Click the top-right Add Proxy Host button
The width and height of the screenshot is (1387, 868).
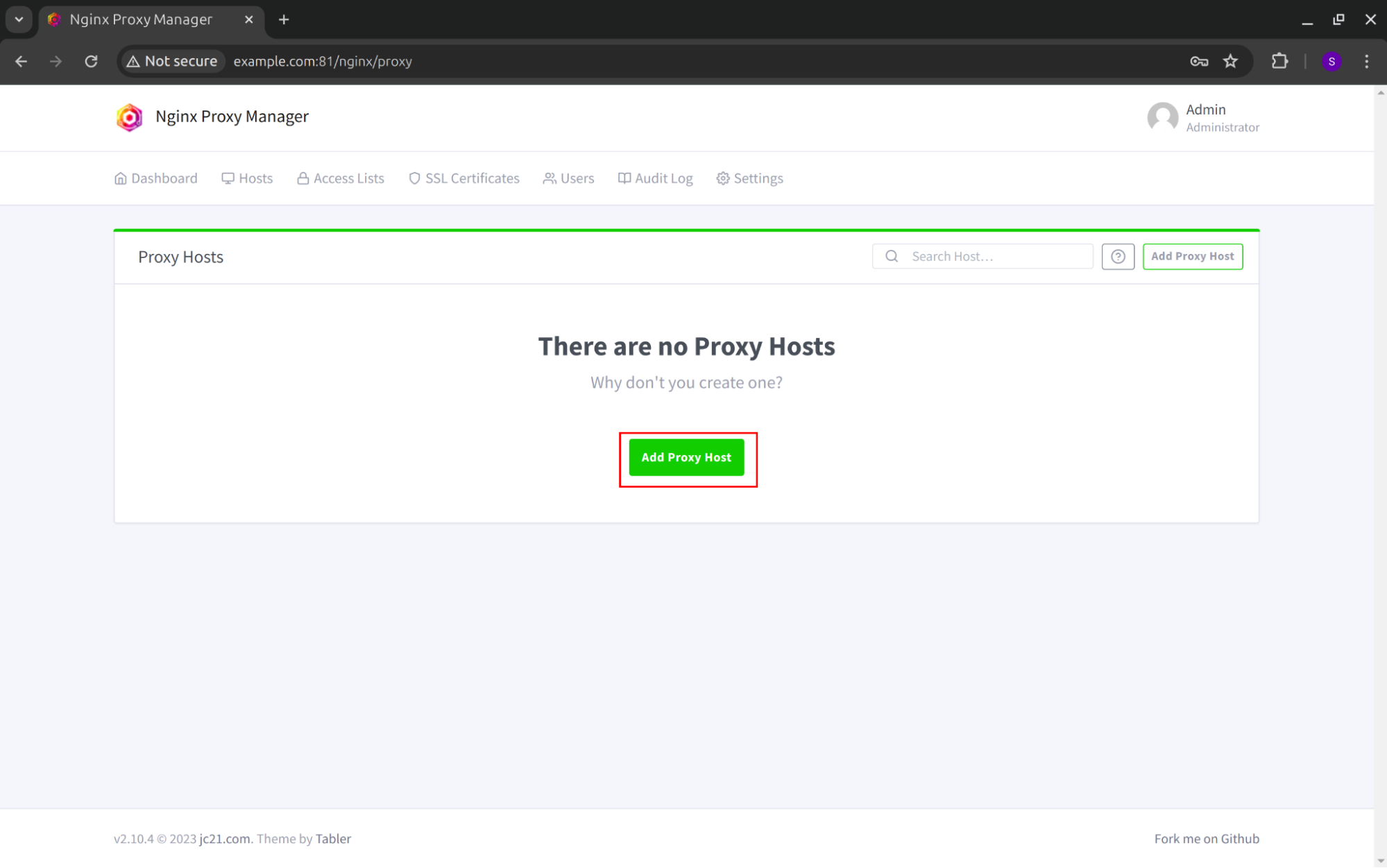pos(1192,256)
